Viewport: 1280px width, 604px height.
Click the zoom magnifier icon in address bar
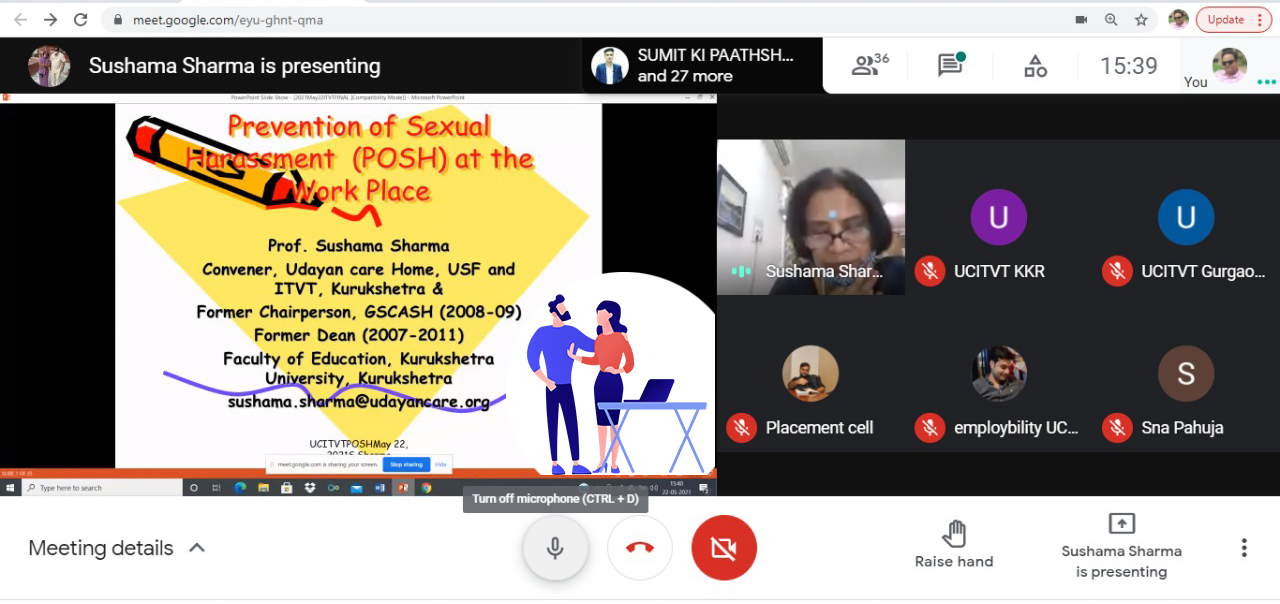coord(1111,19)
